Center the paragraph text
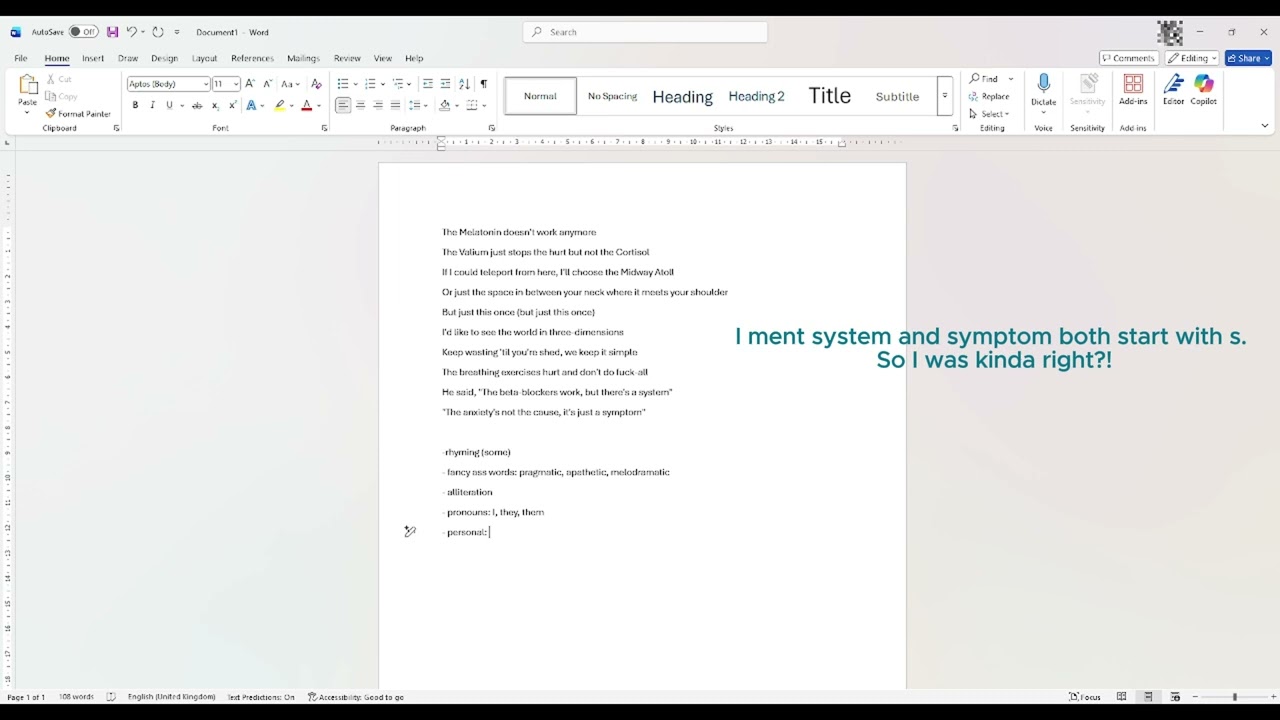 coord(360,105)
